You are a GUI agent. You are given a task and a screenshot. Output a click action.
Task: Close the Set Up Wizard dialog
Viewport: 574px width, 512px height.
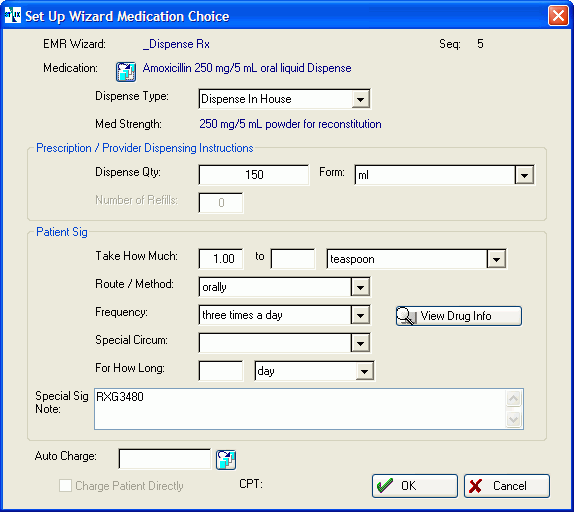coord(558,16)
